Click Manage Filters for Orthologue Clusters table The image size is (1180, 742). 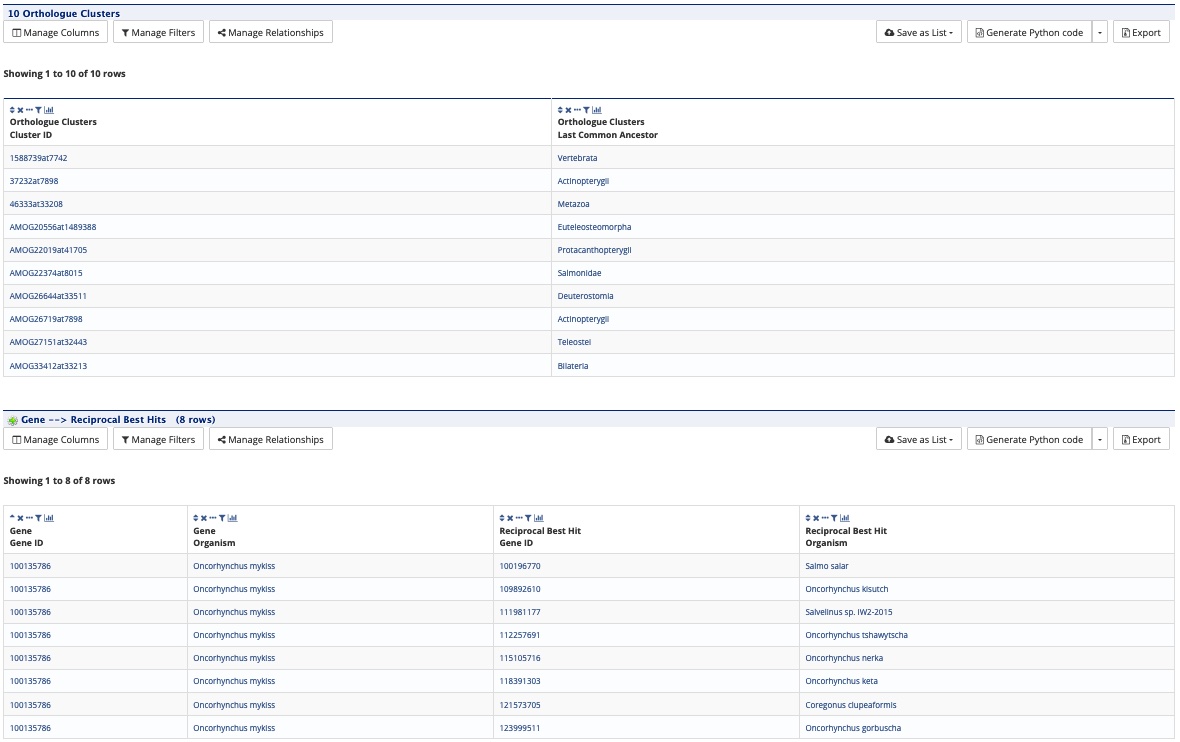click(x=158, y=32)
